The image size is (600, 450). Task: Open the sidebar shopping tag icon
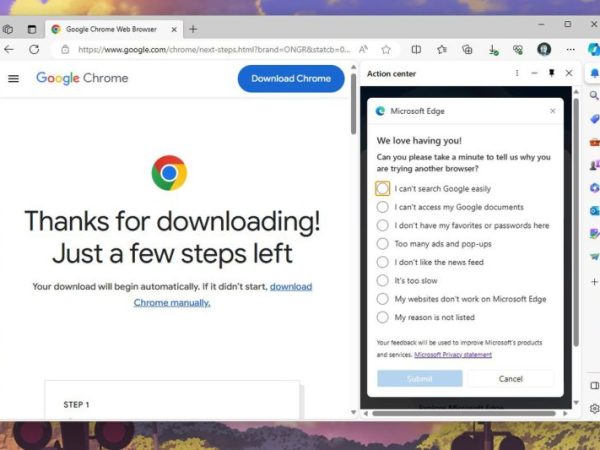pyautogui.click(x=595, y=119)
